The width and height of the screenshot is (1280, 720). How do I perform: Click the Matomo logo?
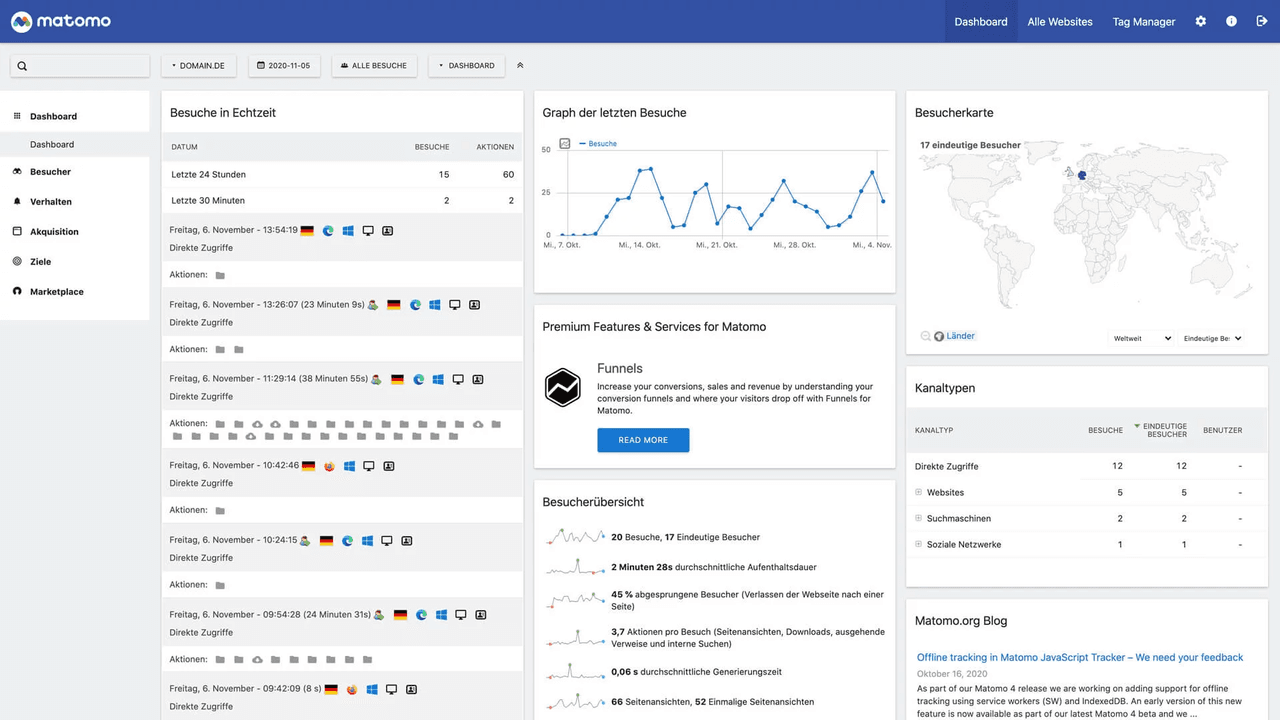coord(61,21)
